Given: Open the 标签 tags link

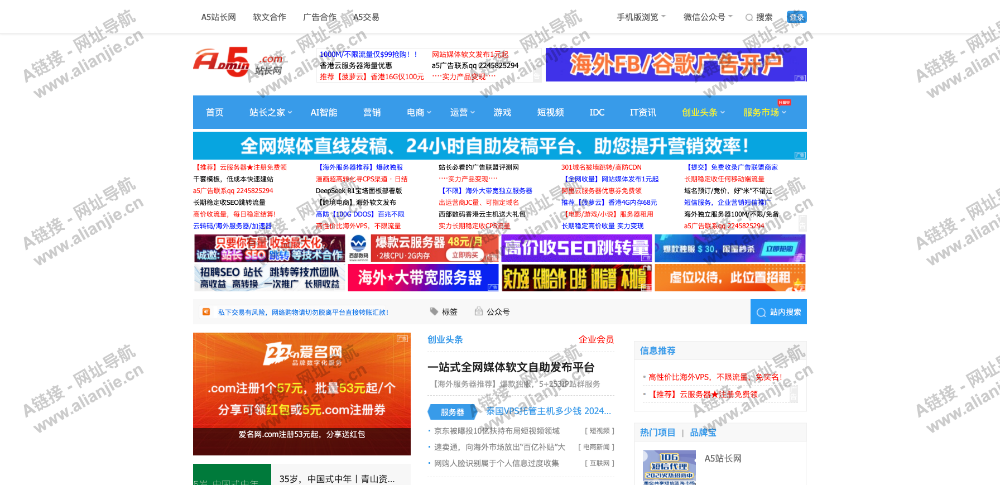Looking at the screenshot, I should [444, 312].
